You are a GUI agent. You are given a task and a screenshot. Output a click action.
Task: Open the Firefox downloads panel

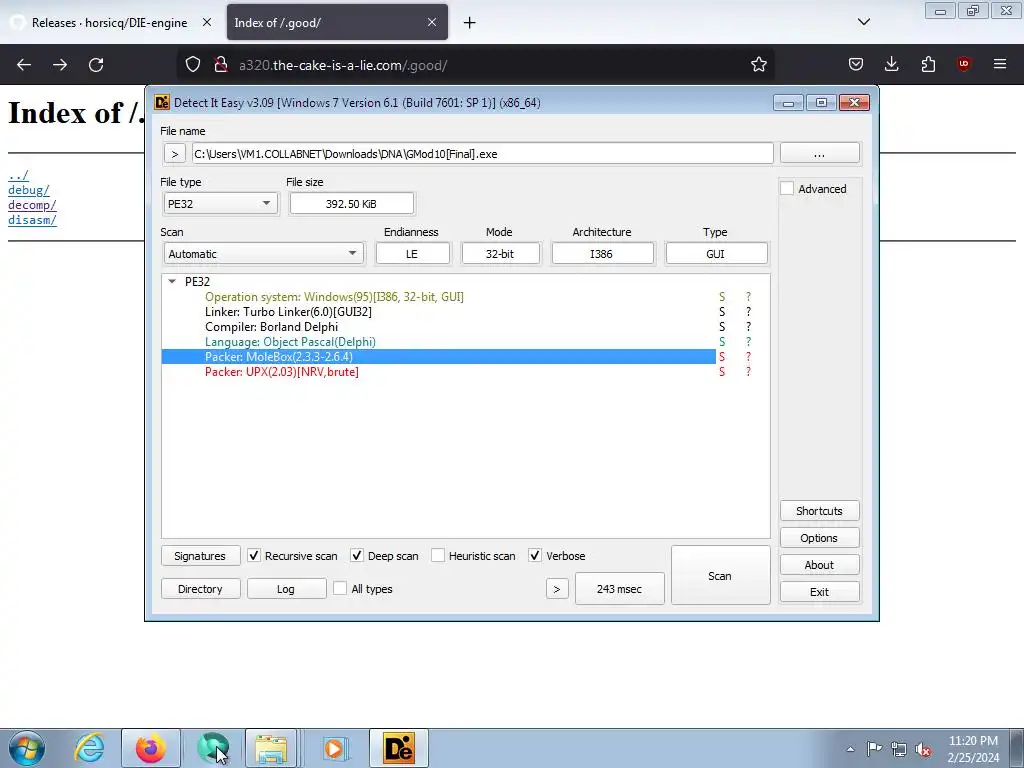tap(891, 65)
